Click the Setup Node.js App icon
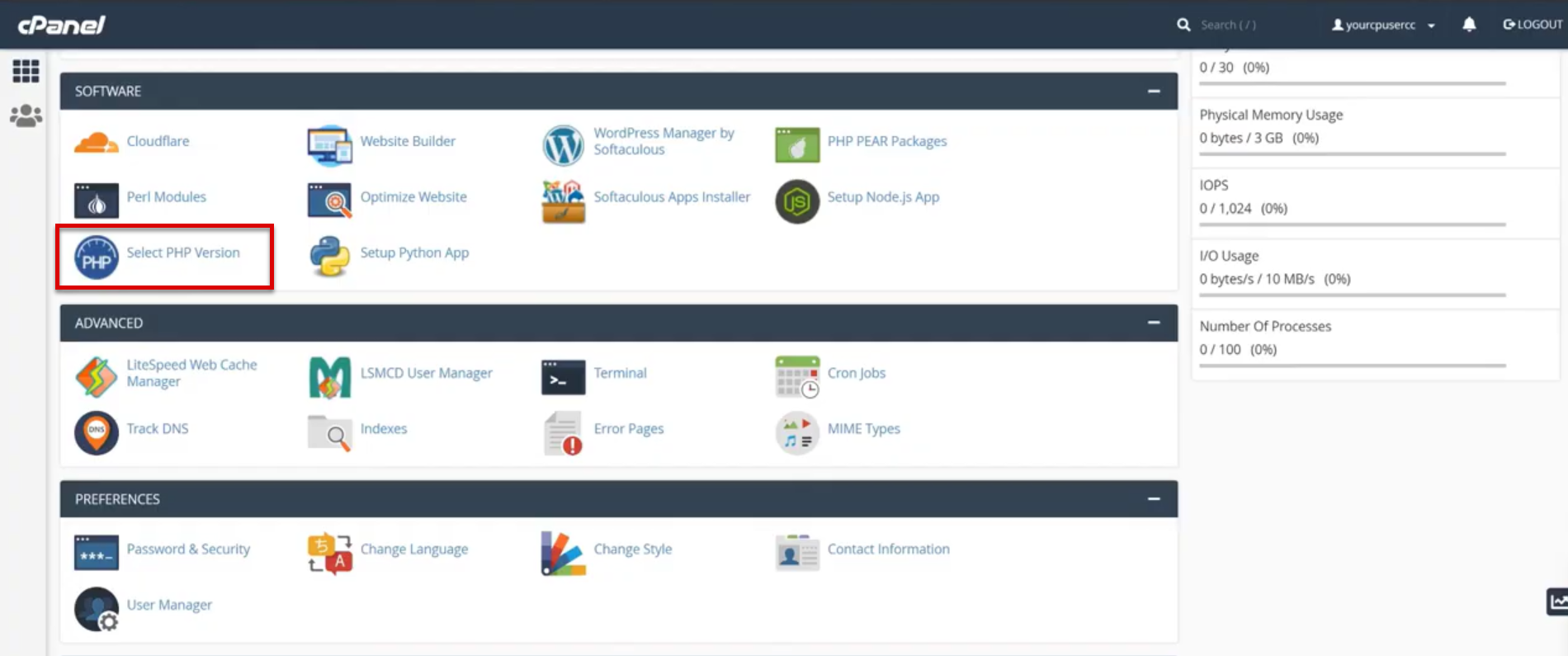This screenshot has width=1568, height=656. click(x=796, y=201)
